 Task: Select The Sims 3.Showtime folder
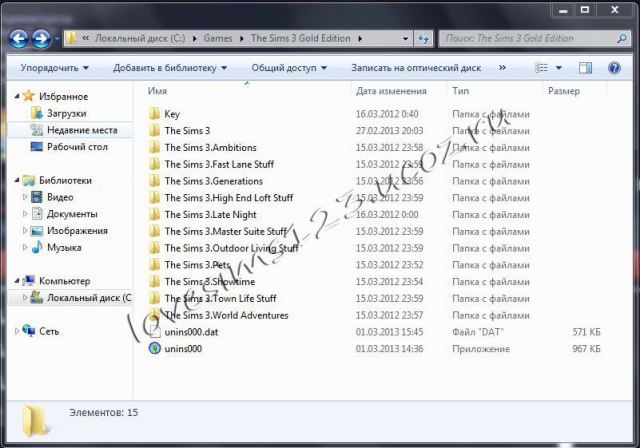pyautogui.click(x=210, y=281)
